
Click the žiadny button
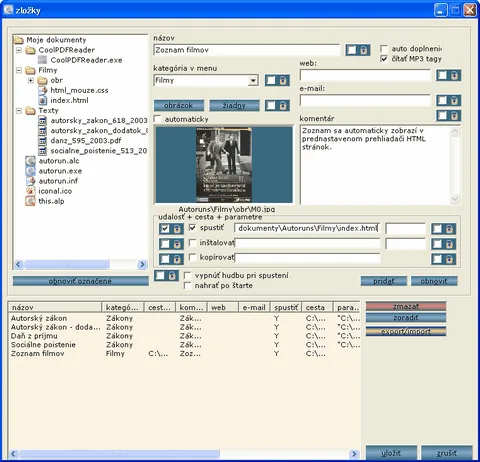click(x=234, y=105)
